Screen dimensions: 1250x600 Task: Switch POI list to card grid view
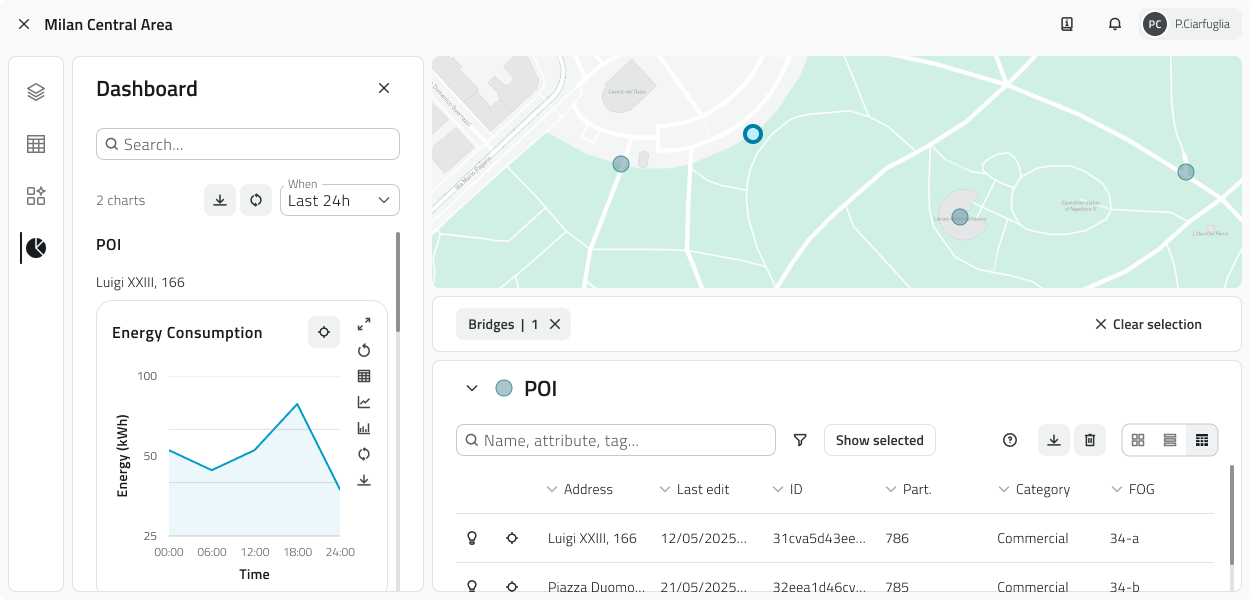coord(1138,440)
